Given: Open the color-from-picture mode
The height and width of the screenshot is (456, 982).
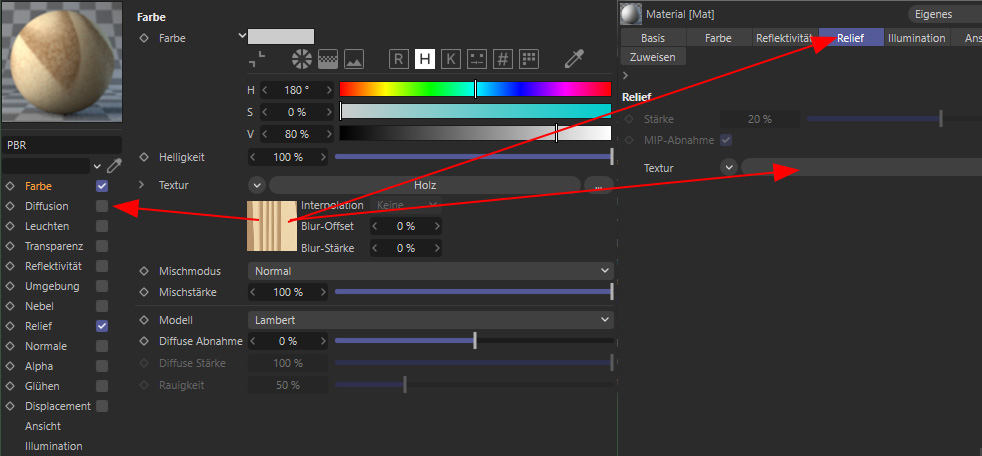Looking at the screenshot, I should coord(354,60).
